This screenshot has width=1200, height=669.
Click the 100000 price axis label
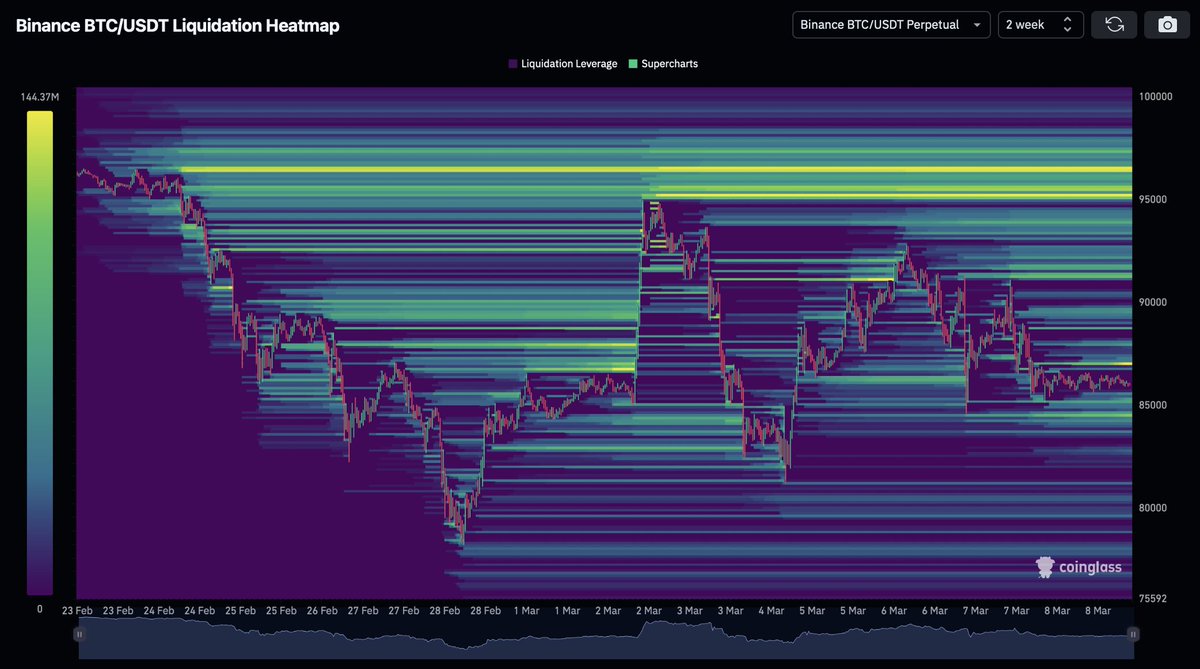1155,97
